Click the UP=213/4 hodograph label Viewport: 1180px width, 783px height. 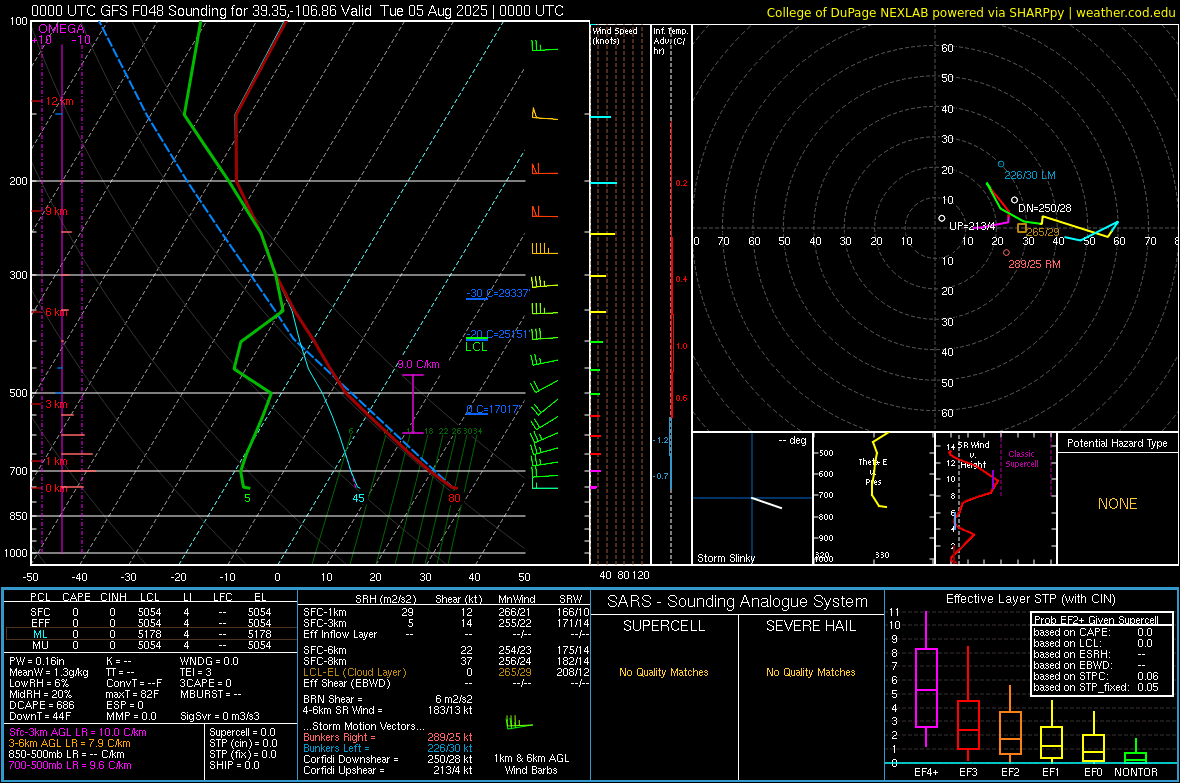972,226
